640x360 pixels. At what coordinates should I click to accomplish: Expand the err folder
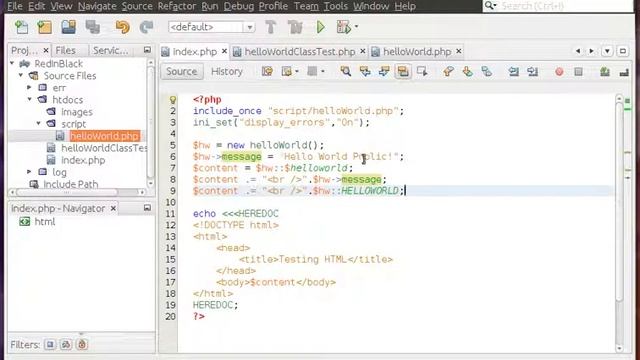(29, 87)
